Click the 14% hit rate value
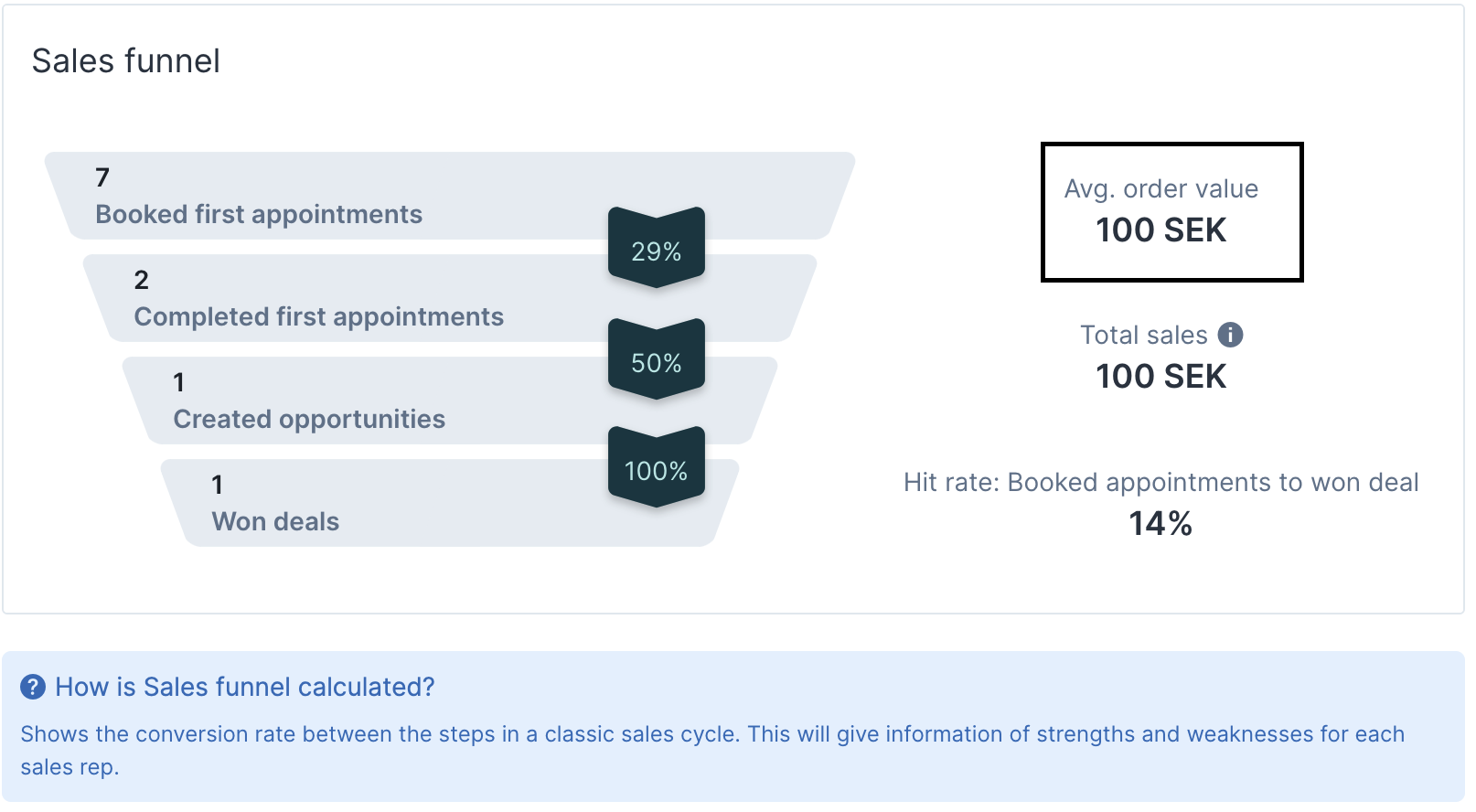This screenshot has height=812, width=1476. 1160,524
